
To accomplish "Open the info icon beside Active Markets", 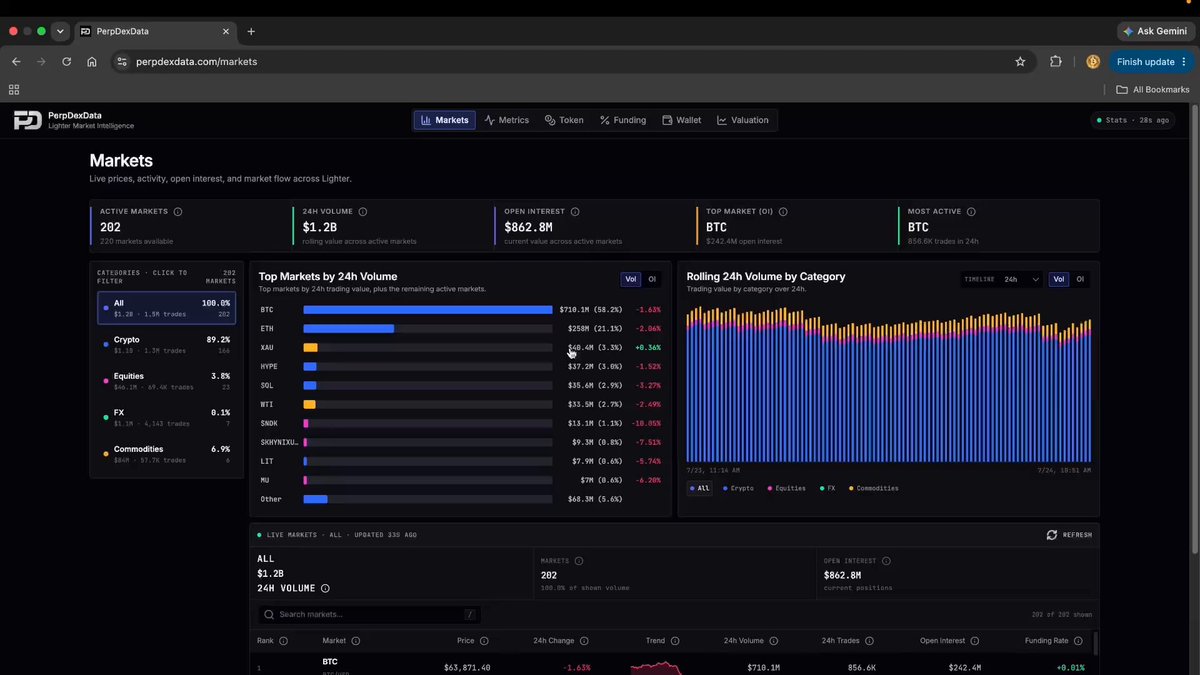I will tap(178, 212).
